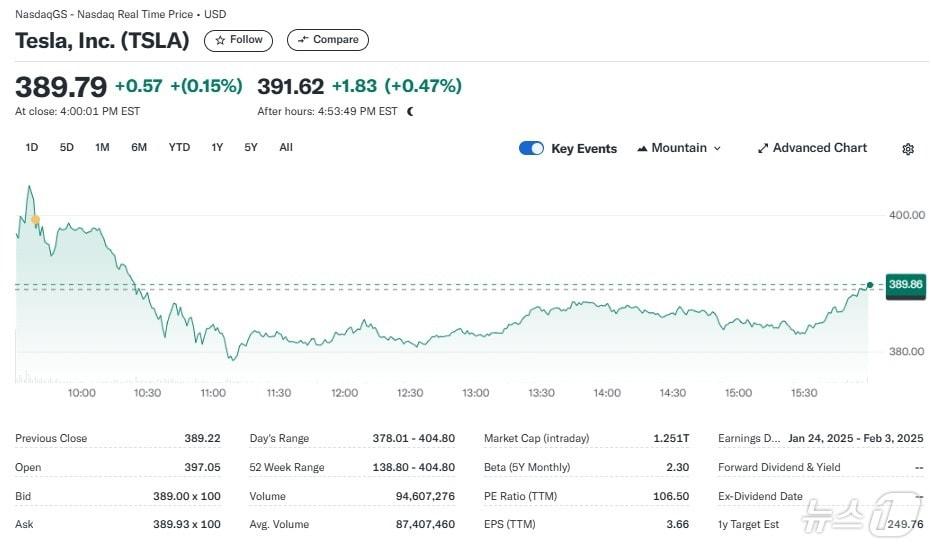Open the Advanced Chart link
Image resolution: width=931 pixels, height=549 pixels.
point(819,148)
